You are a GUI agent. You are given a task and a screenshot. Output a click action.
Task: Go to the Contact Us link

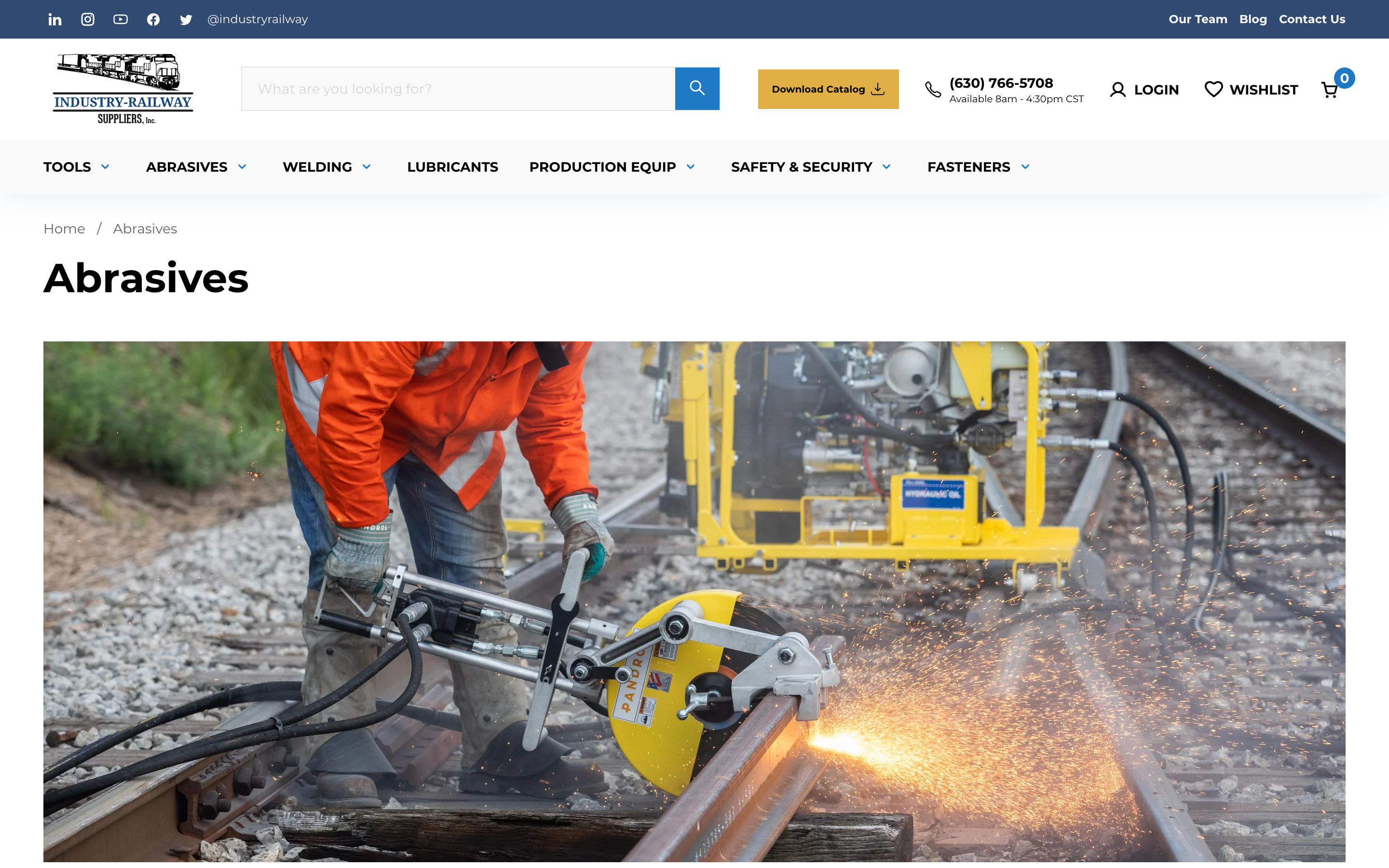pos(1311,19)
